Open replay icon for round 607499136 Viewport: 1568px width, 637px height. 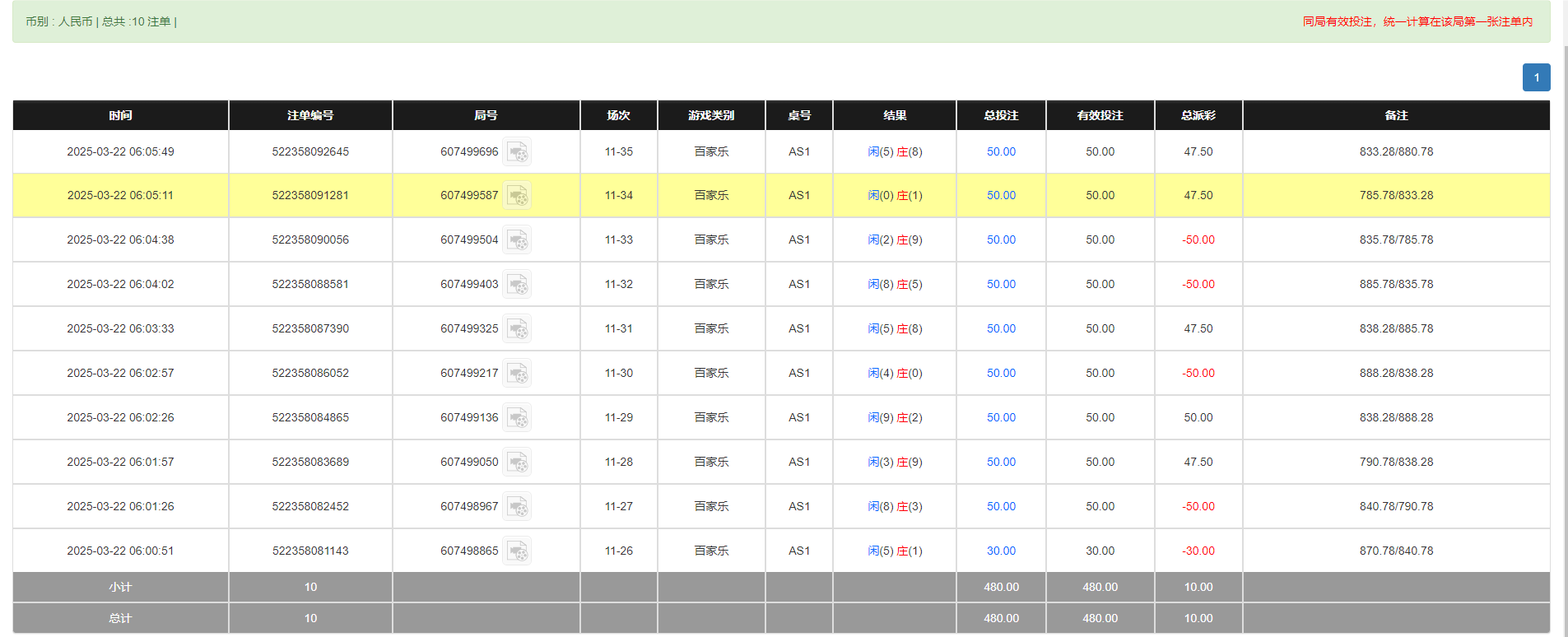coord(517,418)
